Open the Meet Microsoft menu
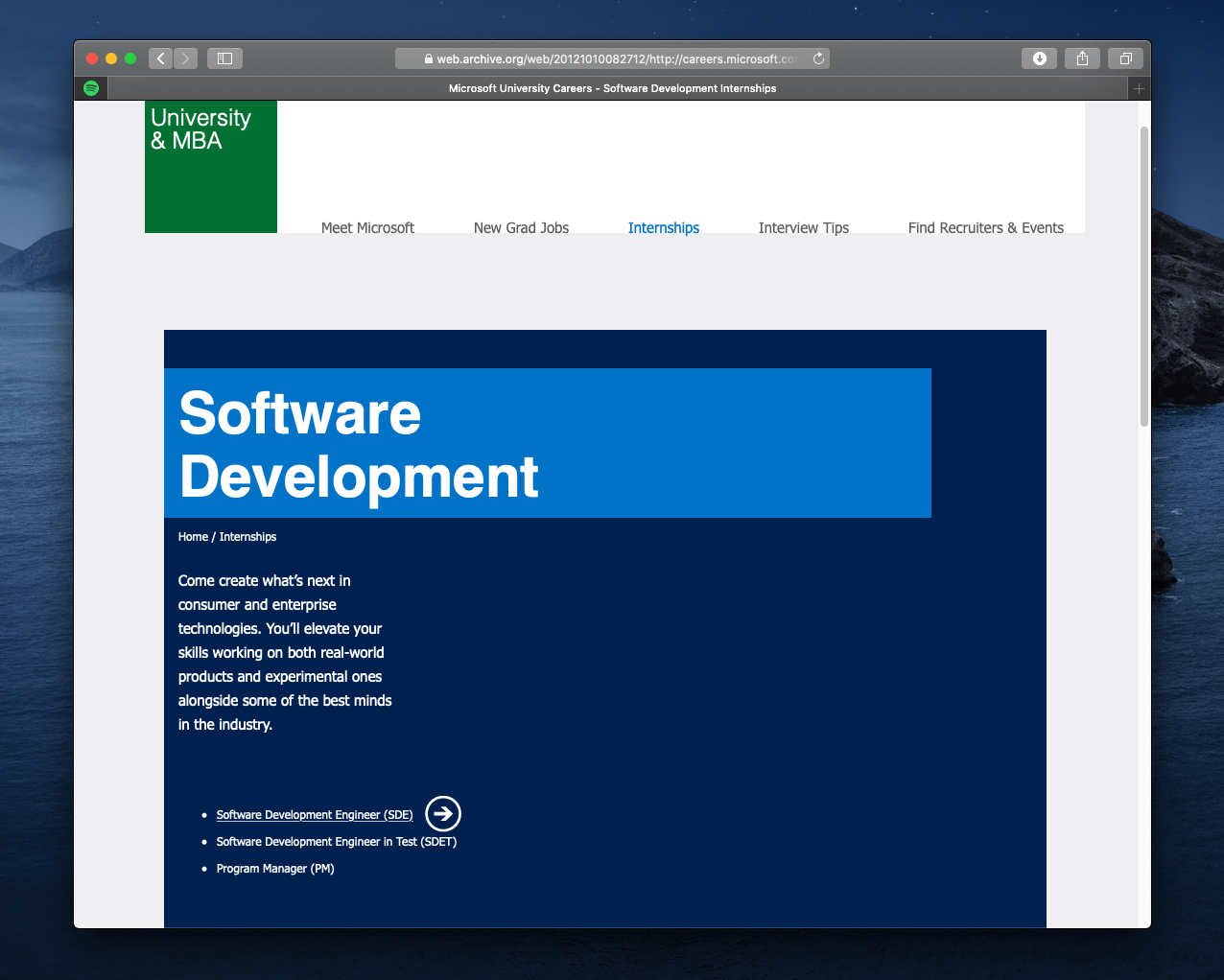1224x980 pixels. click(367, 228)
